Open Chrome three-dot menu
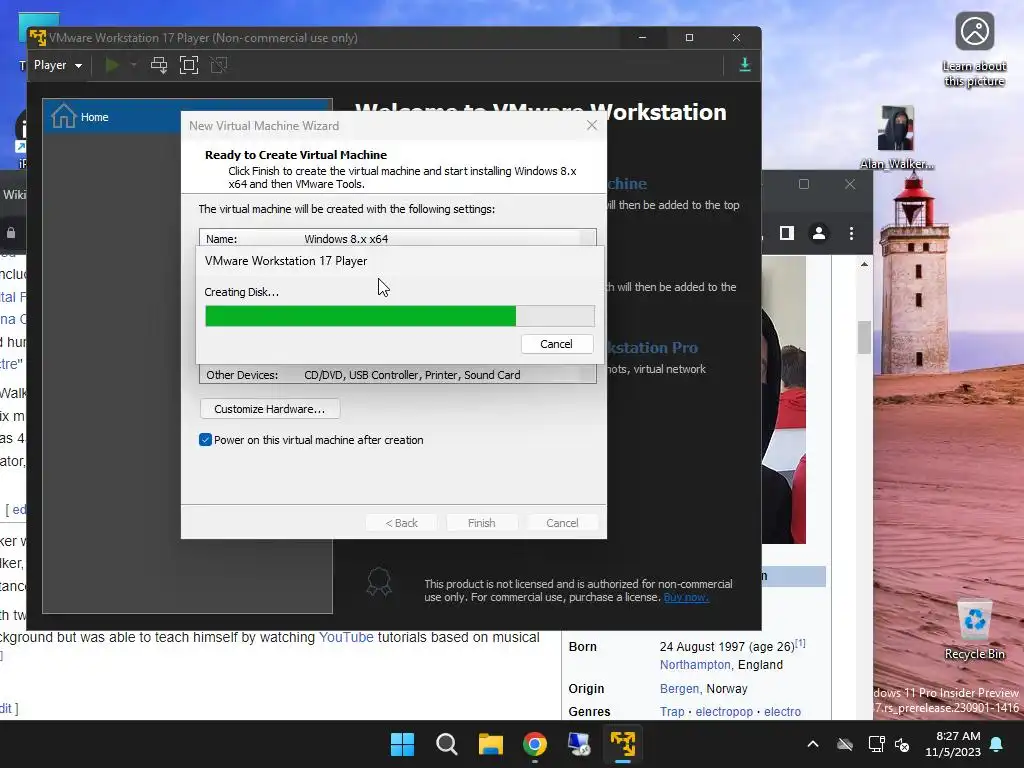 tap(851, 233)
